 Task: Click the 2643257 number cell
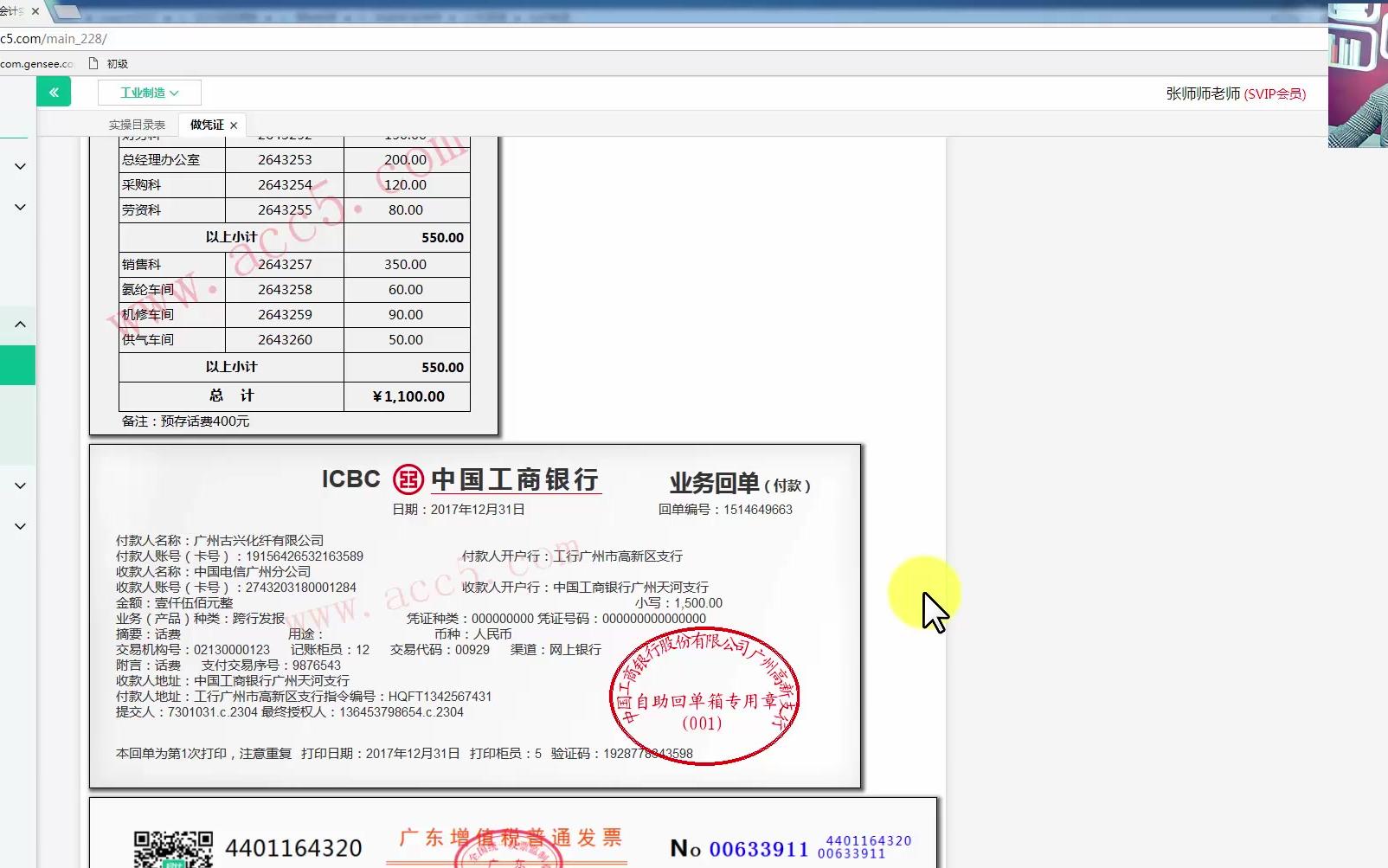pyautogui.click(x=285, y=264)
